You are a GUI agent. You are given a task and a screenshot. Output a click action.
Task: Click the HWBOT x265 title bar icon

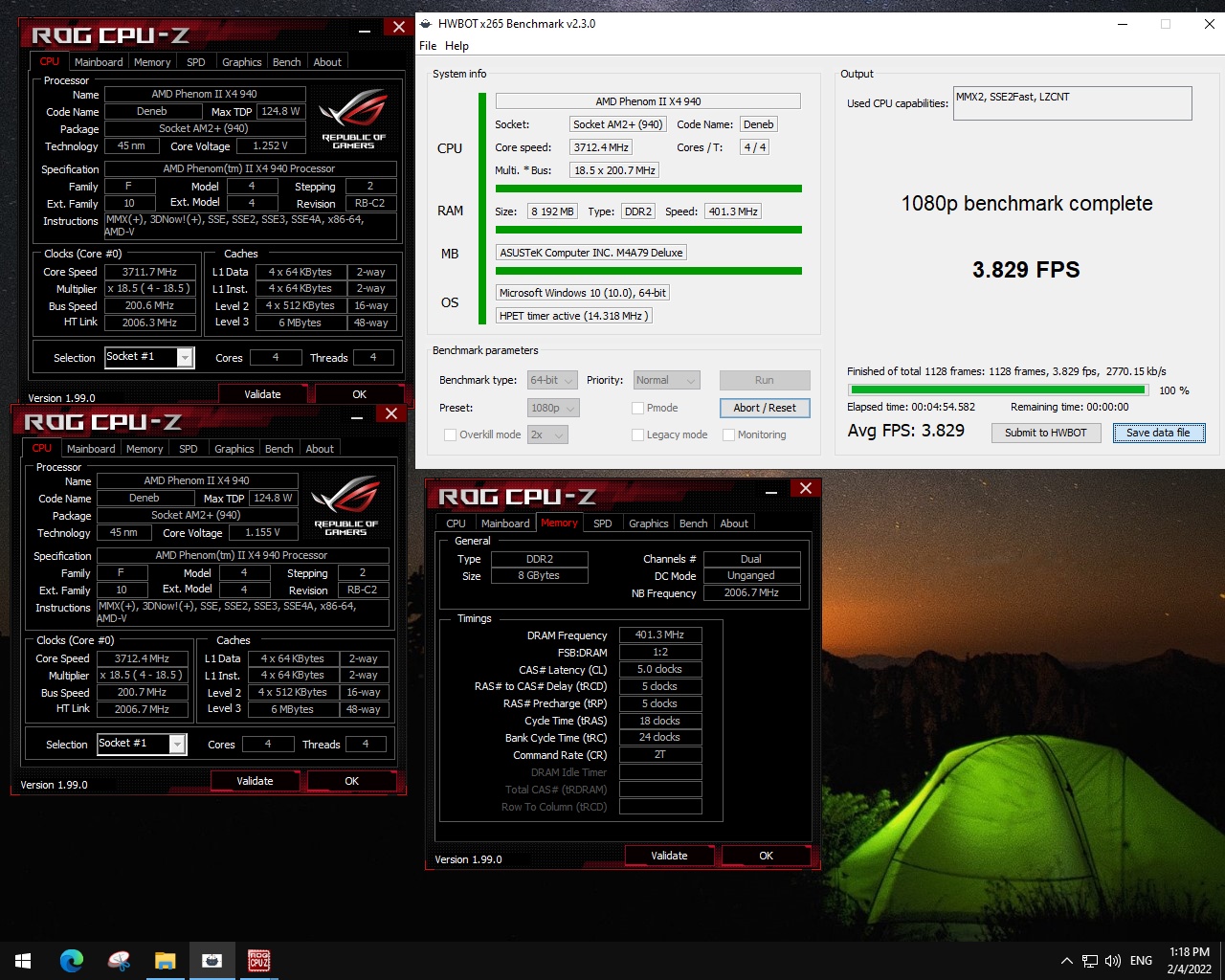pyautogui.click(x=426, y=24)
